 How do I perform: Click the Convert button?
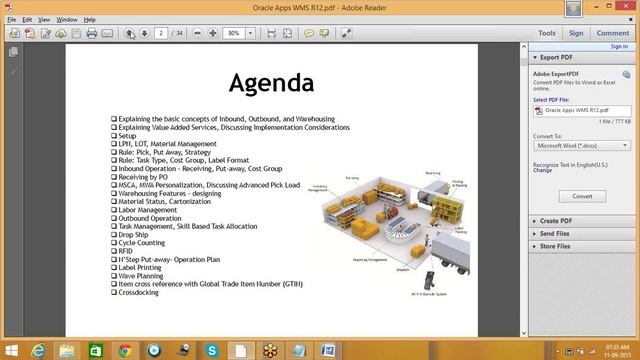pyautogui.click(x=582, y=196)
